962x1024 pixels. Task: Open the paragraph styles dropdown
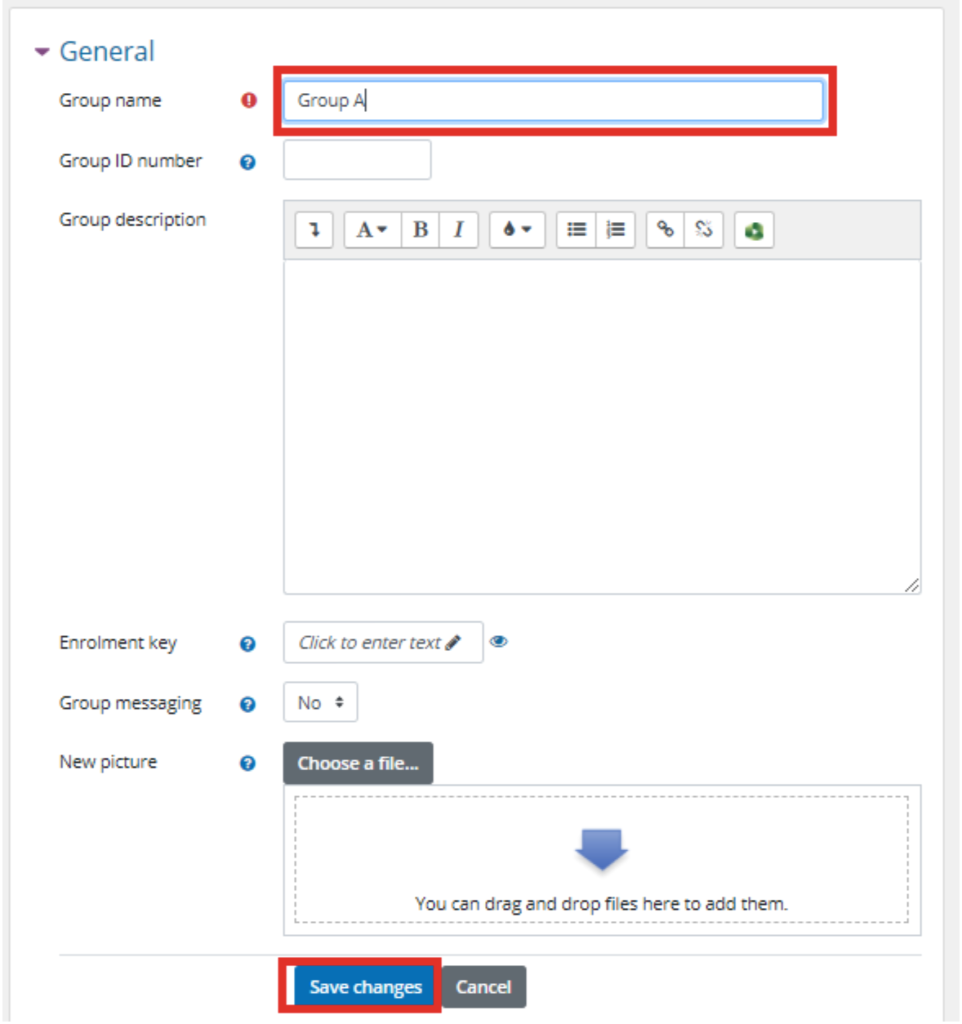(x=370, y=229)
